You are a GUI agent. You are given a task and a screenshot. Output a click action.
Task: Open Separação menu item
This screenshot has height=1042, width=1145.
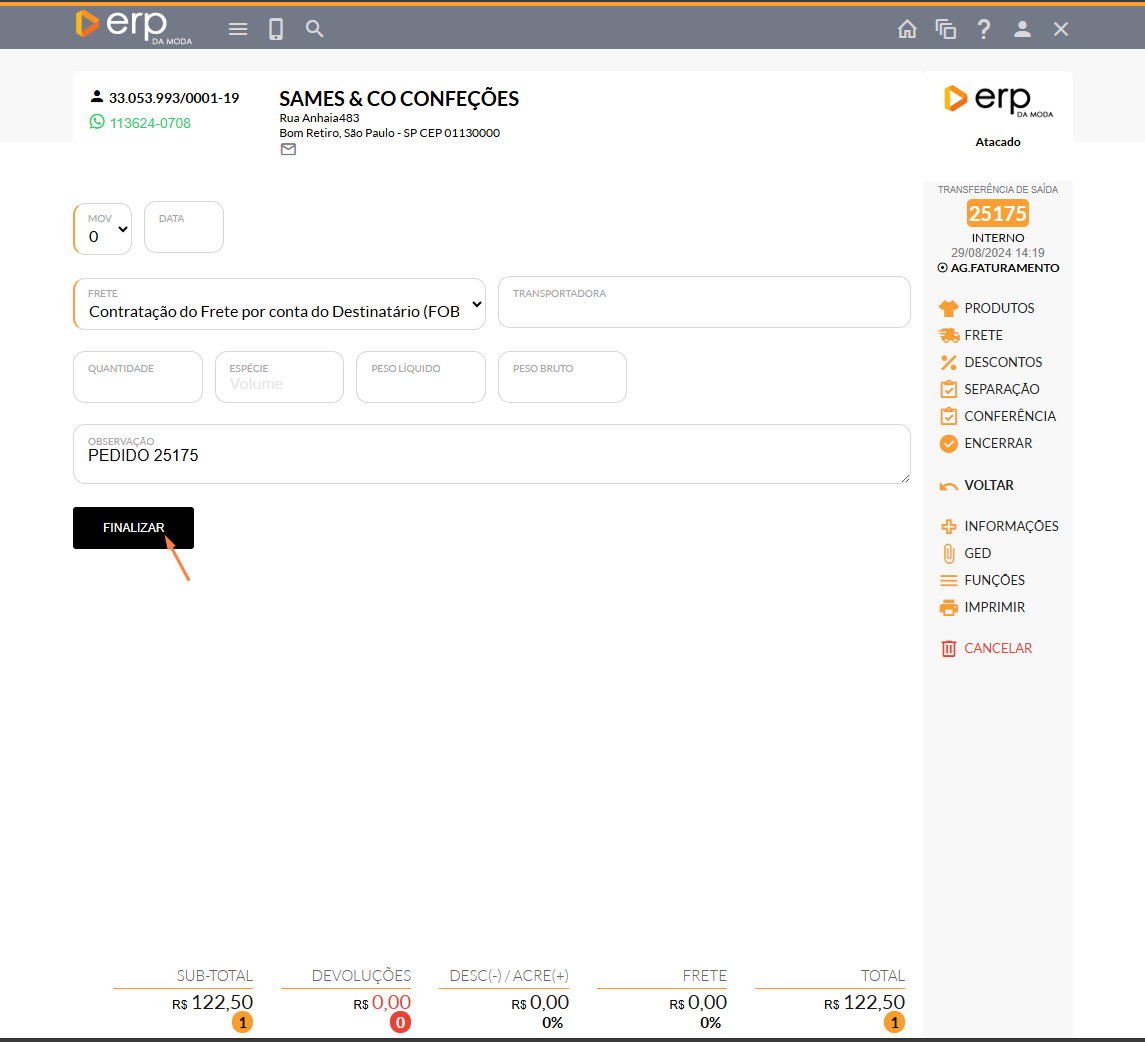pyautogui.click(x=1001, y=389)
